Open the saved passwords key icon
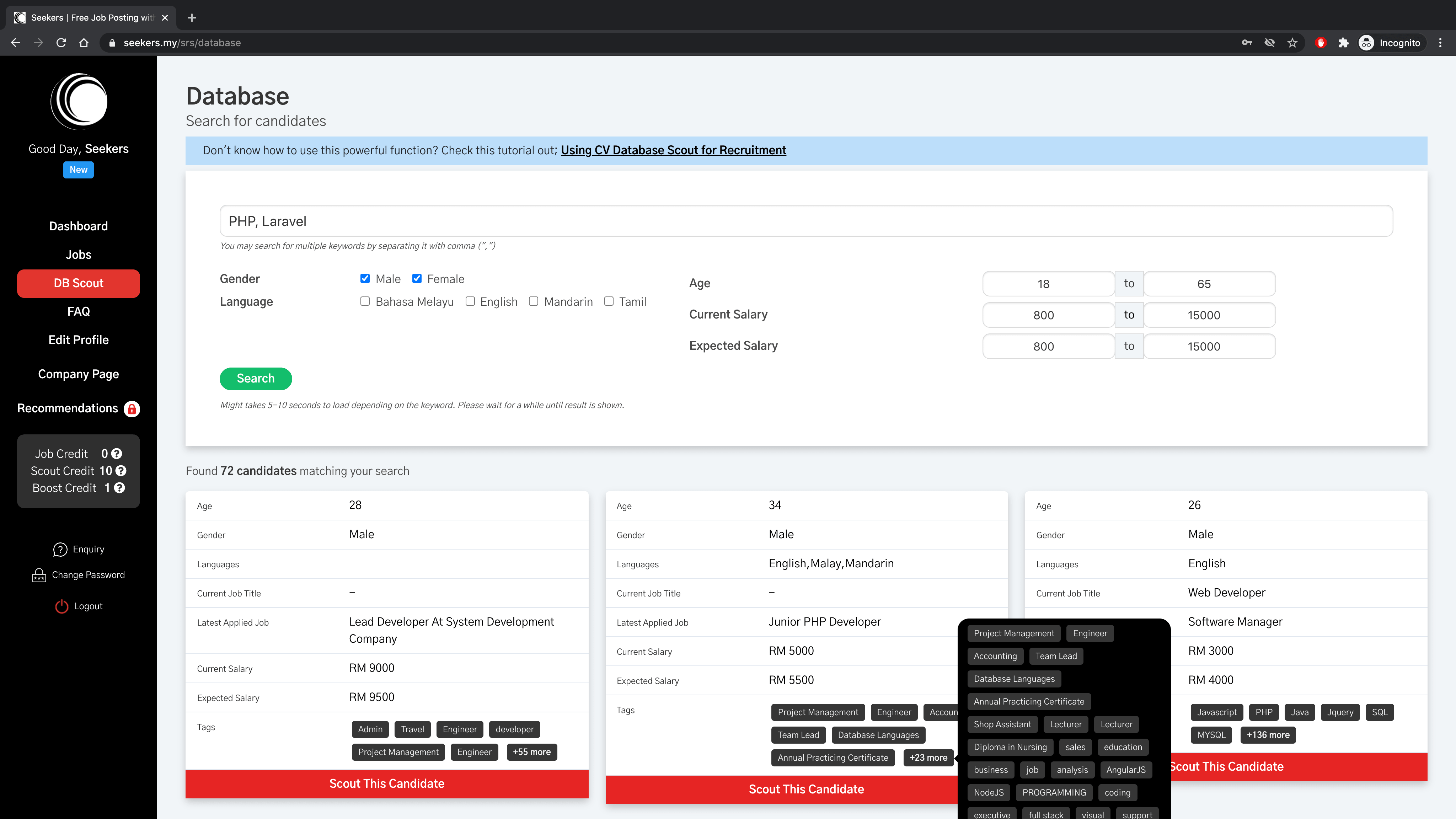This screenshot has height=819, width=1456. (x=1246, y=43)
